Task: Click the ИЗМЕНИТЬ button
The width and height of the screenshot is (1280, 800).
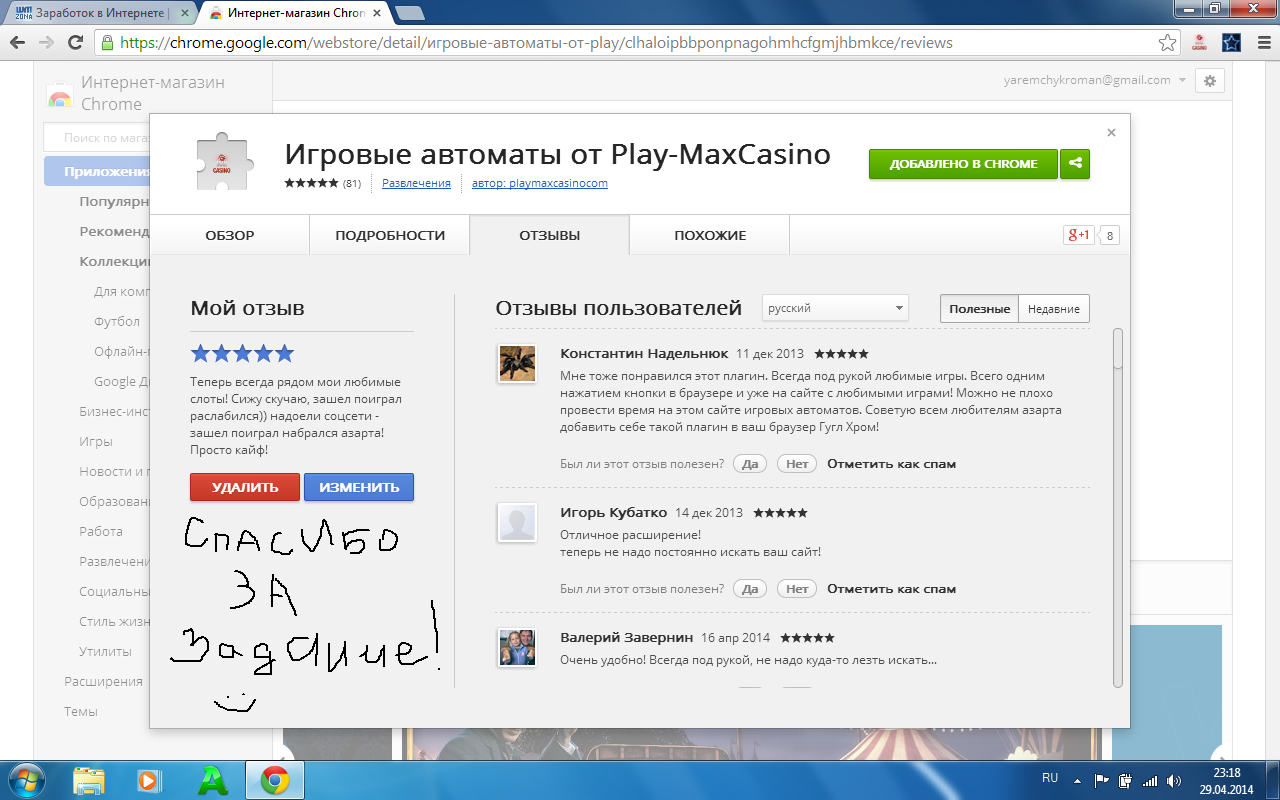Action: [359, 487]
